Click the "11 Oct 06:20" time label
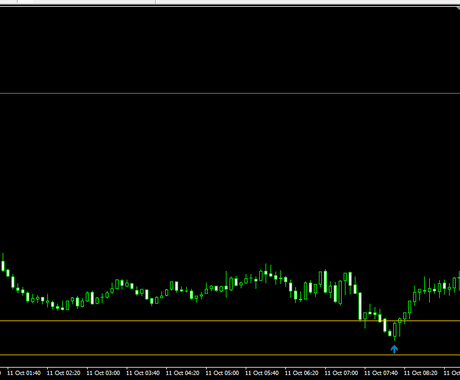This screenshot has width=460, height=380. pos(302,373)
